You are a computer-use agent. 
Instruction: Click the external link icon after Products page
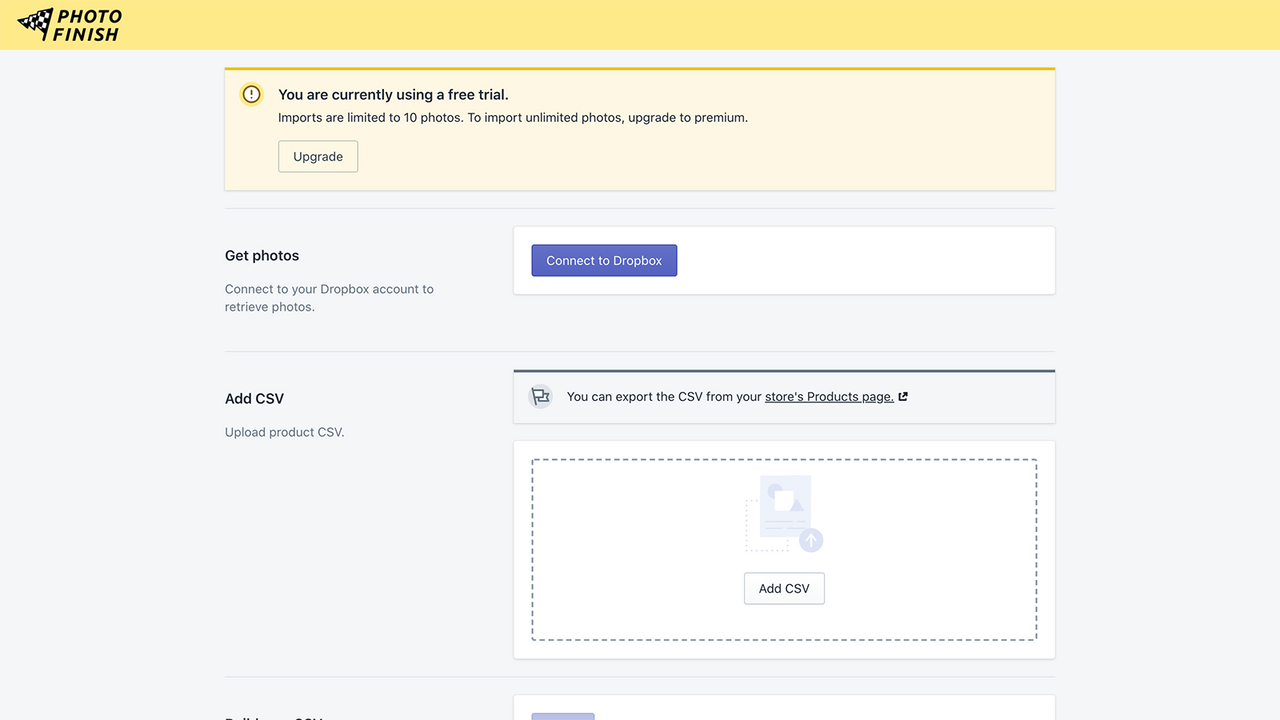pyautogui.click(x=903, y=397)
